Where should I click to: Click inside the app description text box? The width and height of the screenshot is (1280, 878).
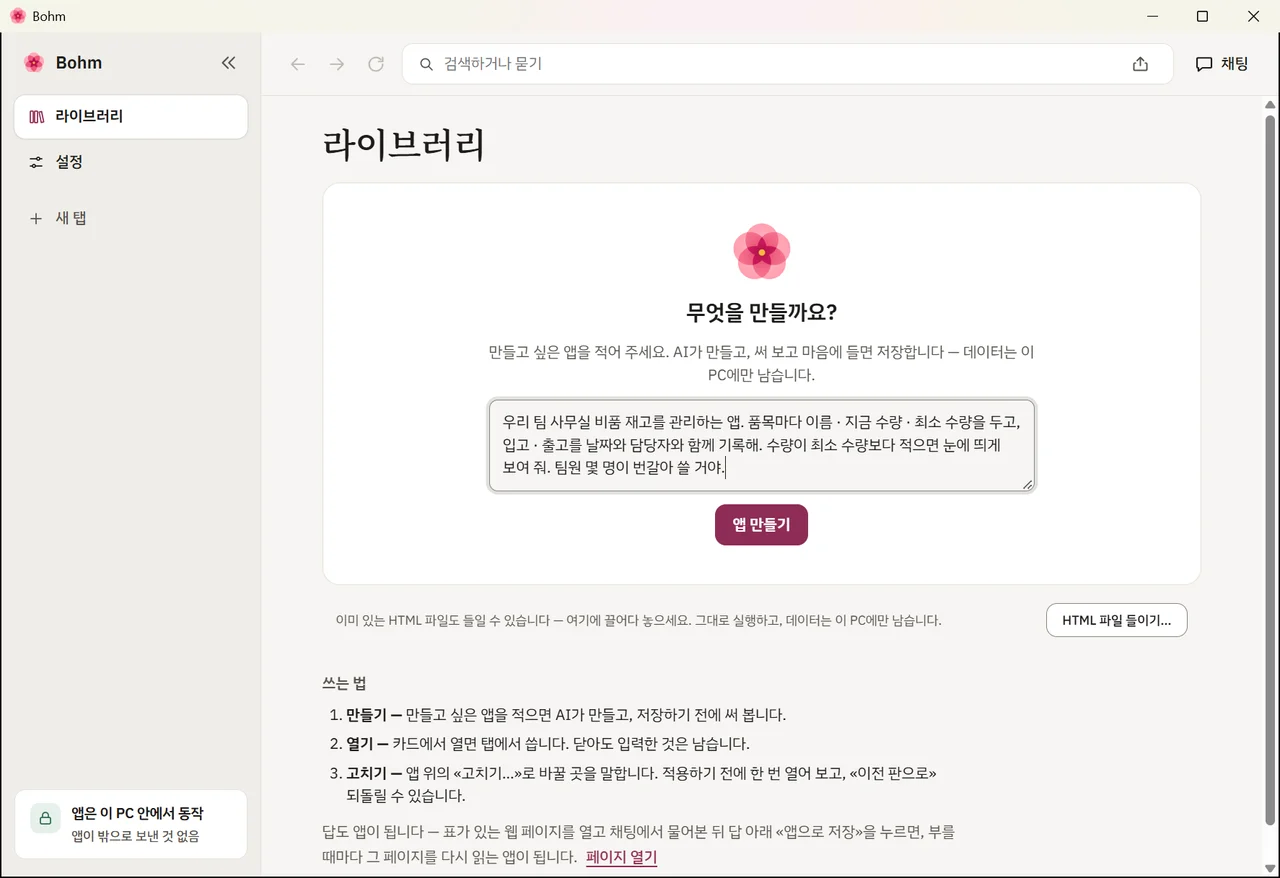(x=762, y=445)
